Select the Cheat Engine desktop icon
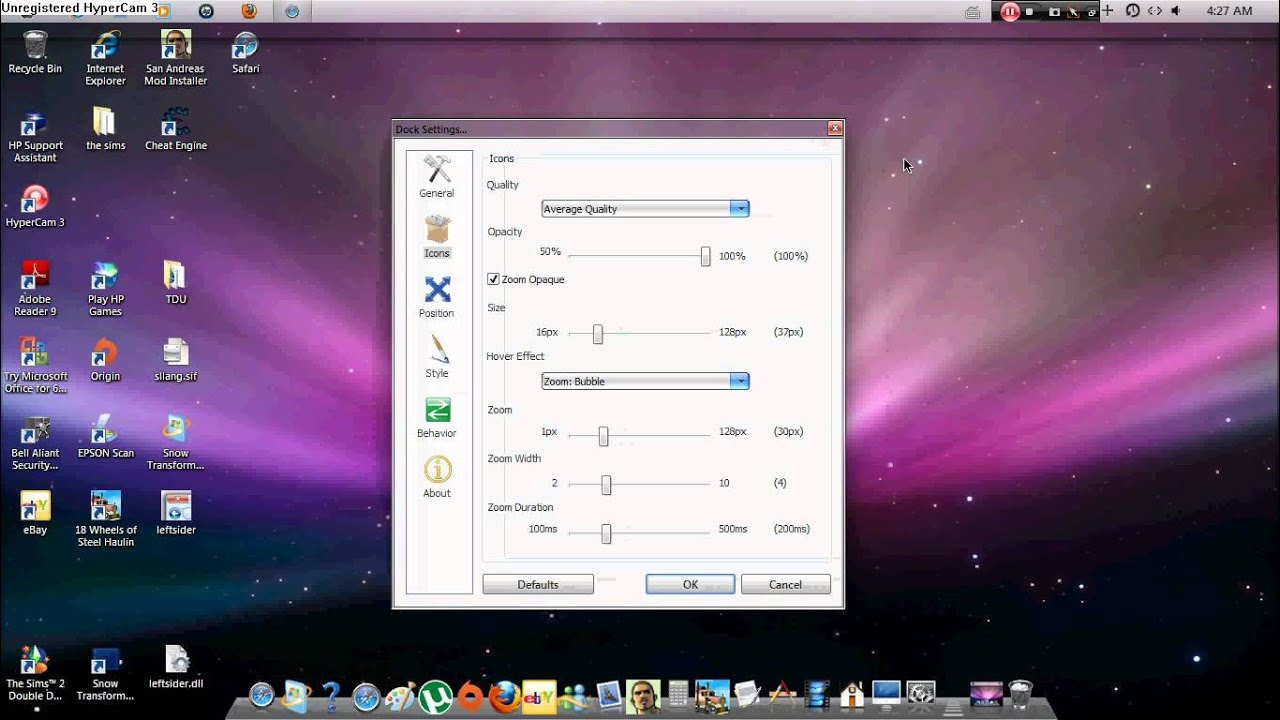The height and width of the screenshot is (720, 1280). (176, 129)
